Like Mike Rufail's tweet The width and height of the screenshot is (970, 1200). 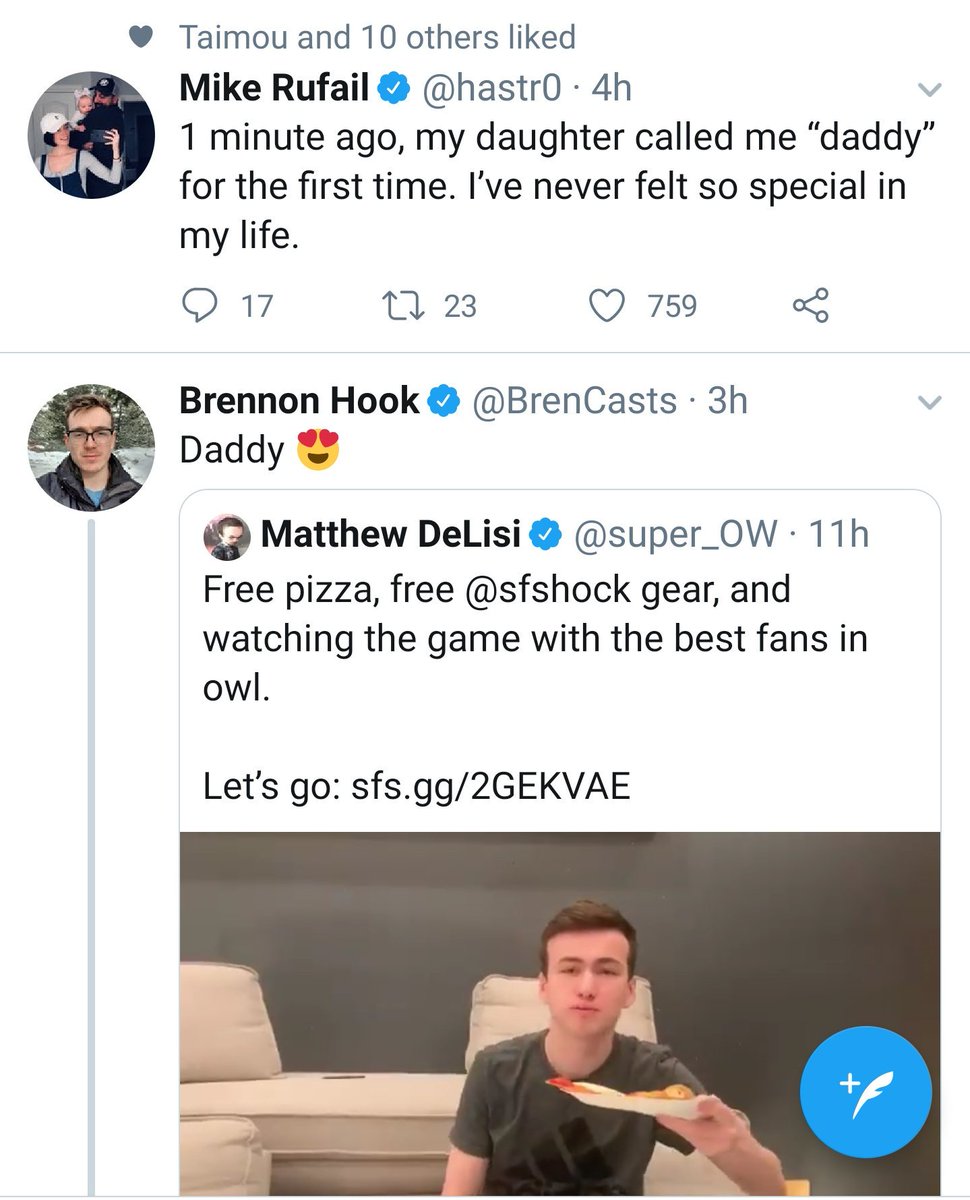pyautogui.click(x=606, y=304)
